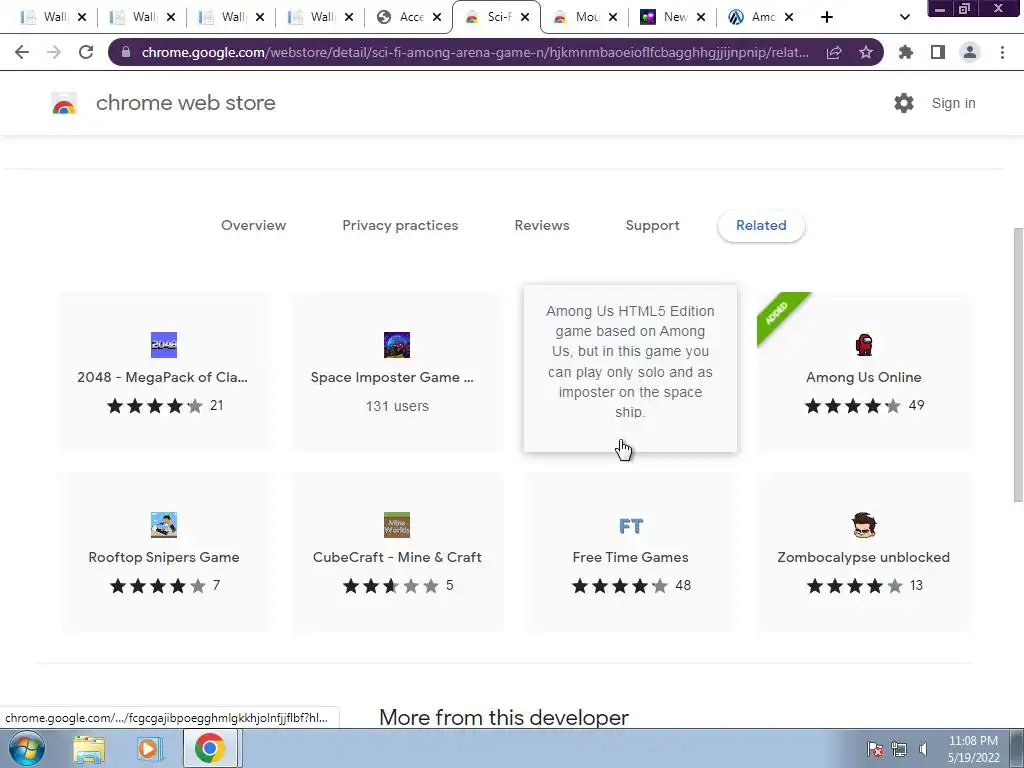Viewport: 1024px width, 768px height.
Task: Click the Among Us Online star rating
Action: [852, 406]
